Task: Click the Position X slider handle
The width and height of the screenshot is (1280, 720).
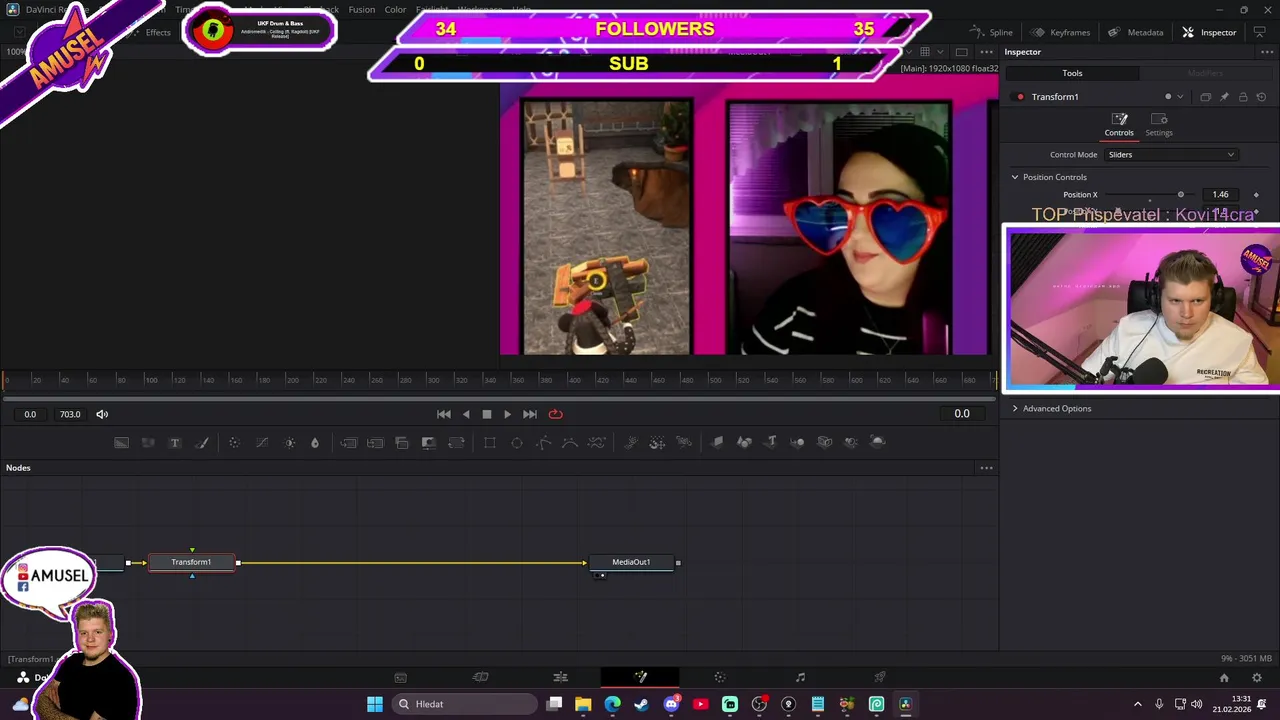Action: tap(1180, 195)
